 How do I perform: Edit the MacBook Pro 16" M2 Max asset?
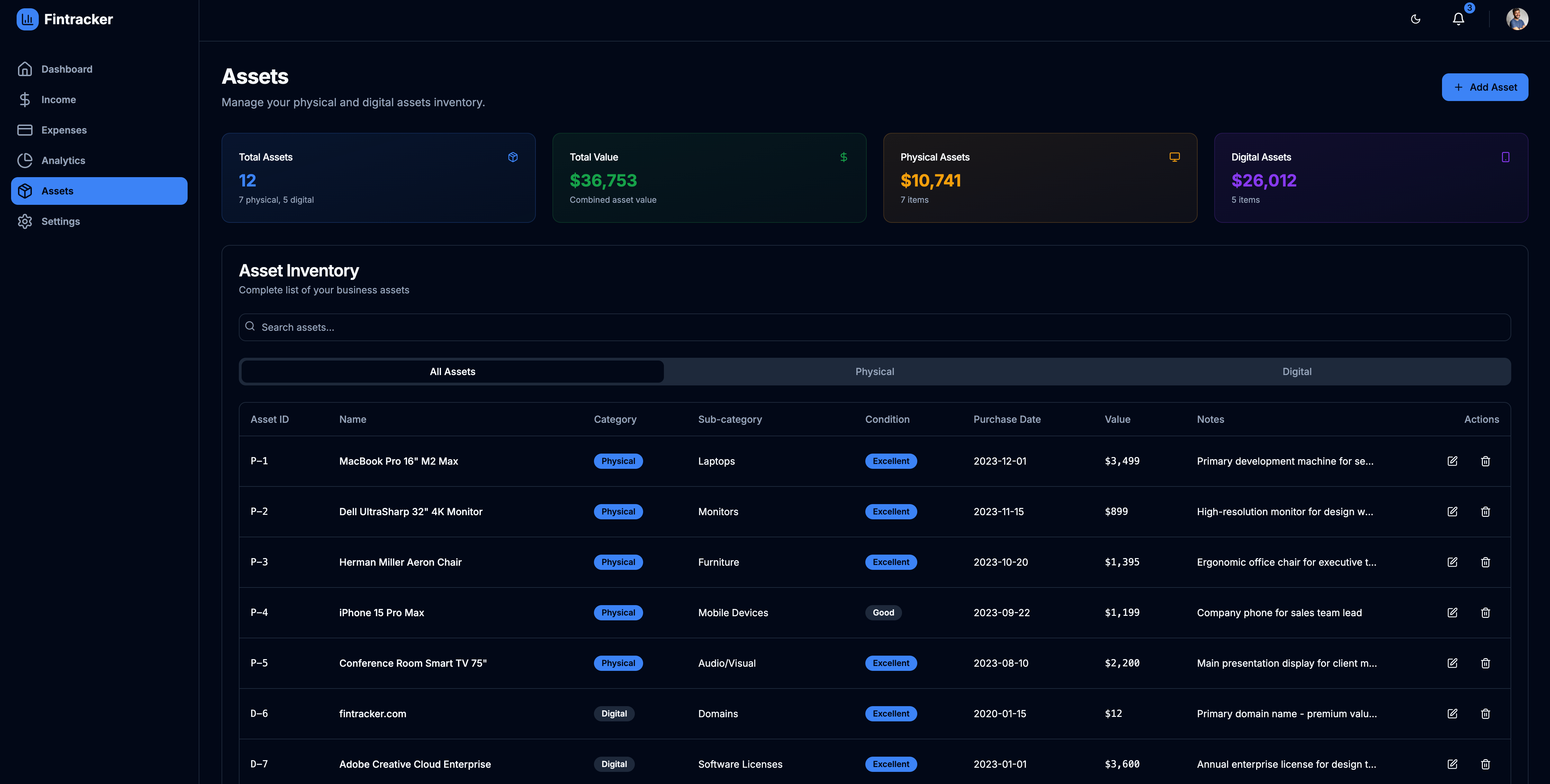1452,461
